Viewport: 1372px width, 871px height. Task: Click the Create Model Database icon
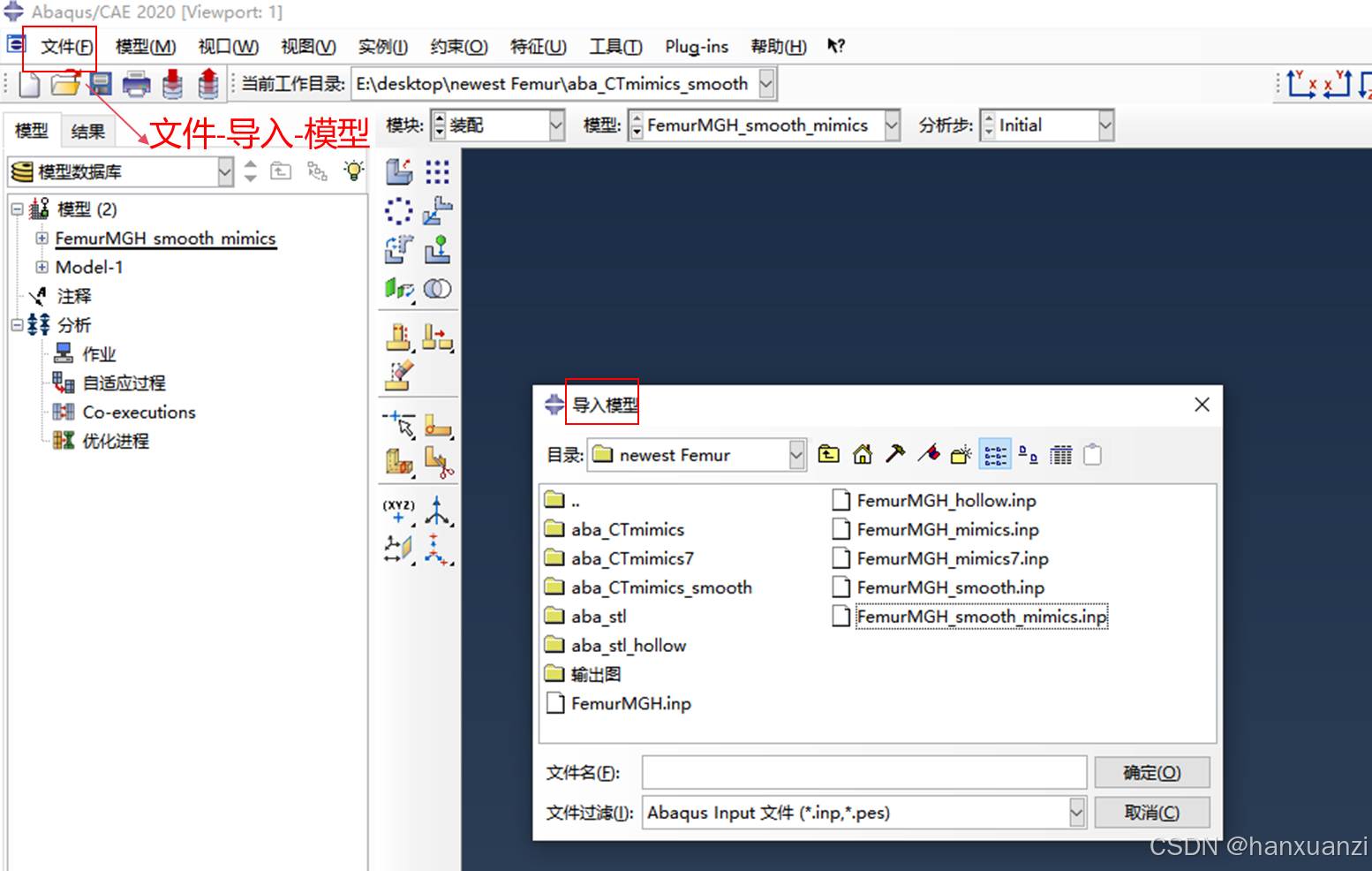click(x=29, y=84)
